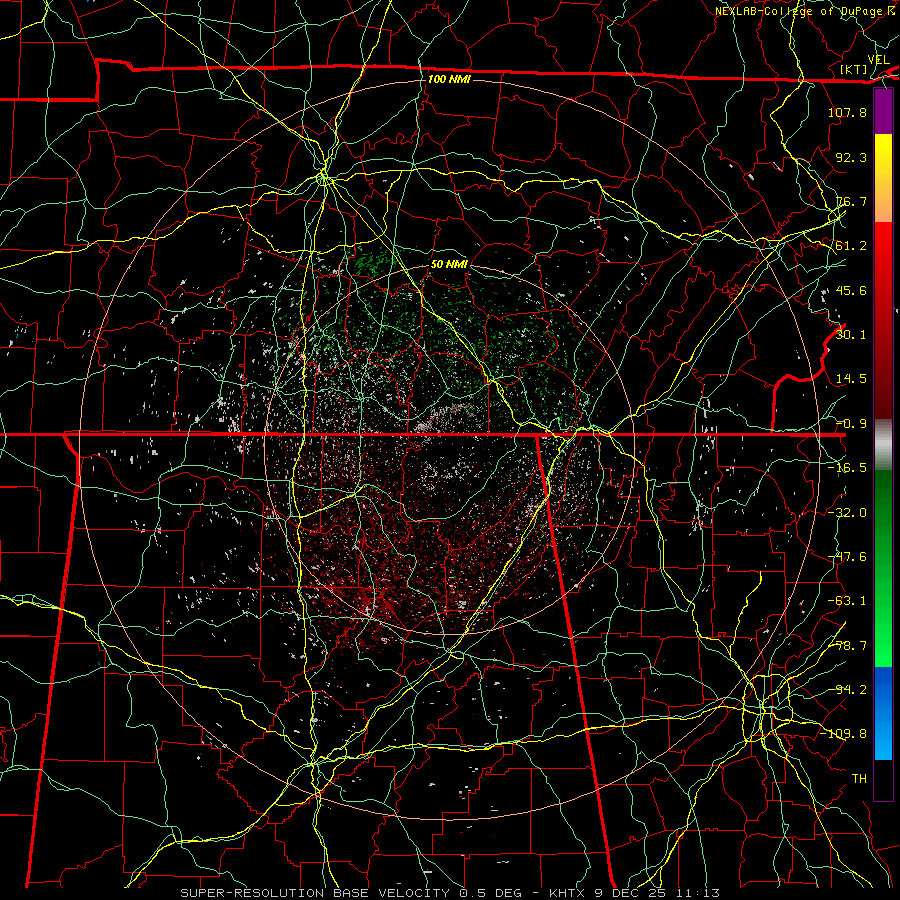Click the VEL legend title

[879, 59]
